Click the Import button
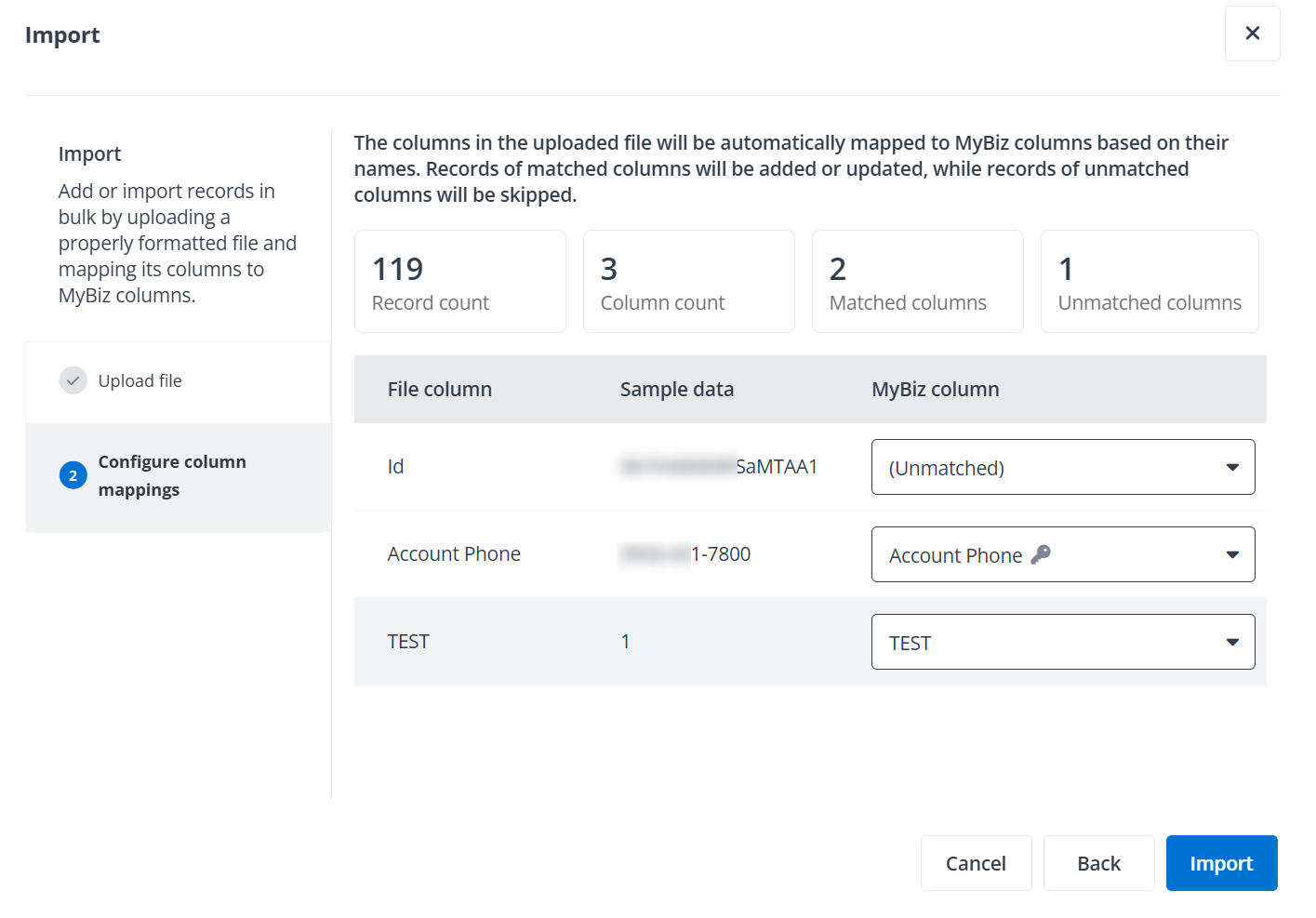 click(x=1221, y=863)
